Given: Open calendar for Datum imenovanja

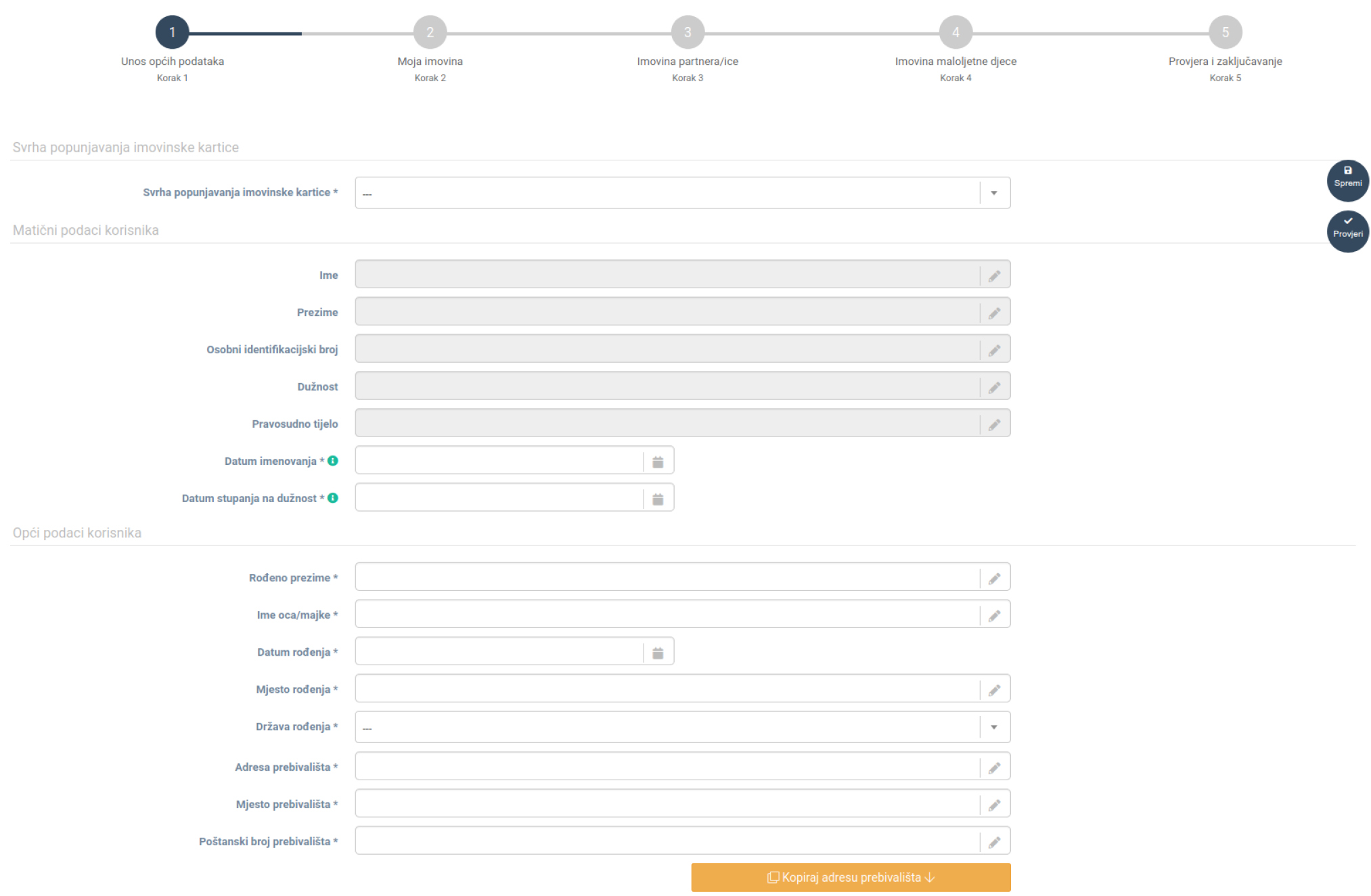Looking at the screenshot, I should coord(657,462).
